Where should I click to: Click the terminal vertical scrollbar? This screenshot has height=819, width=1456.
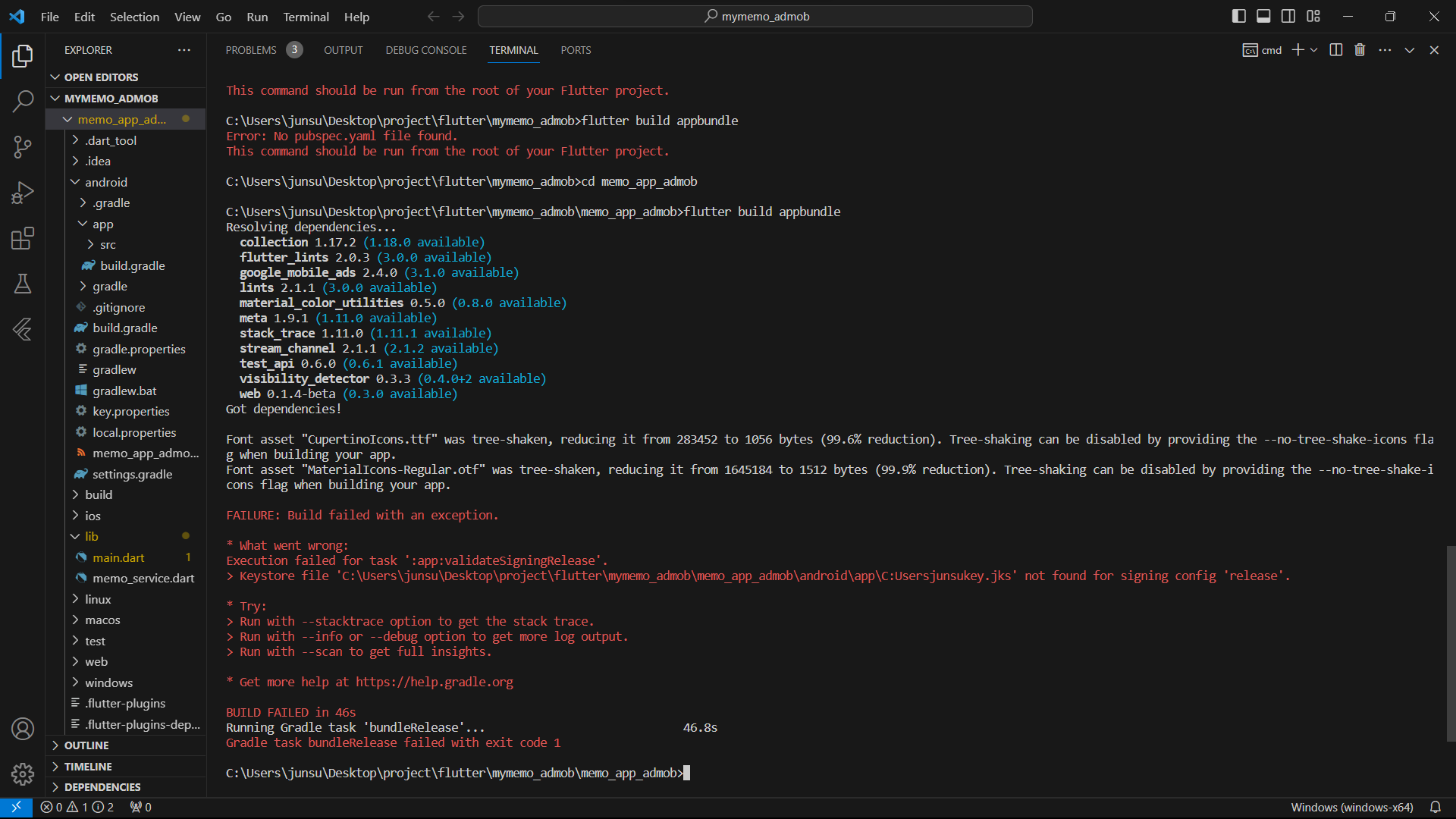(x=1451, y=643)
